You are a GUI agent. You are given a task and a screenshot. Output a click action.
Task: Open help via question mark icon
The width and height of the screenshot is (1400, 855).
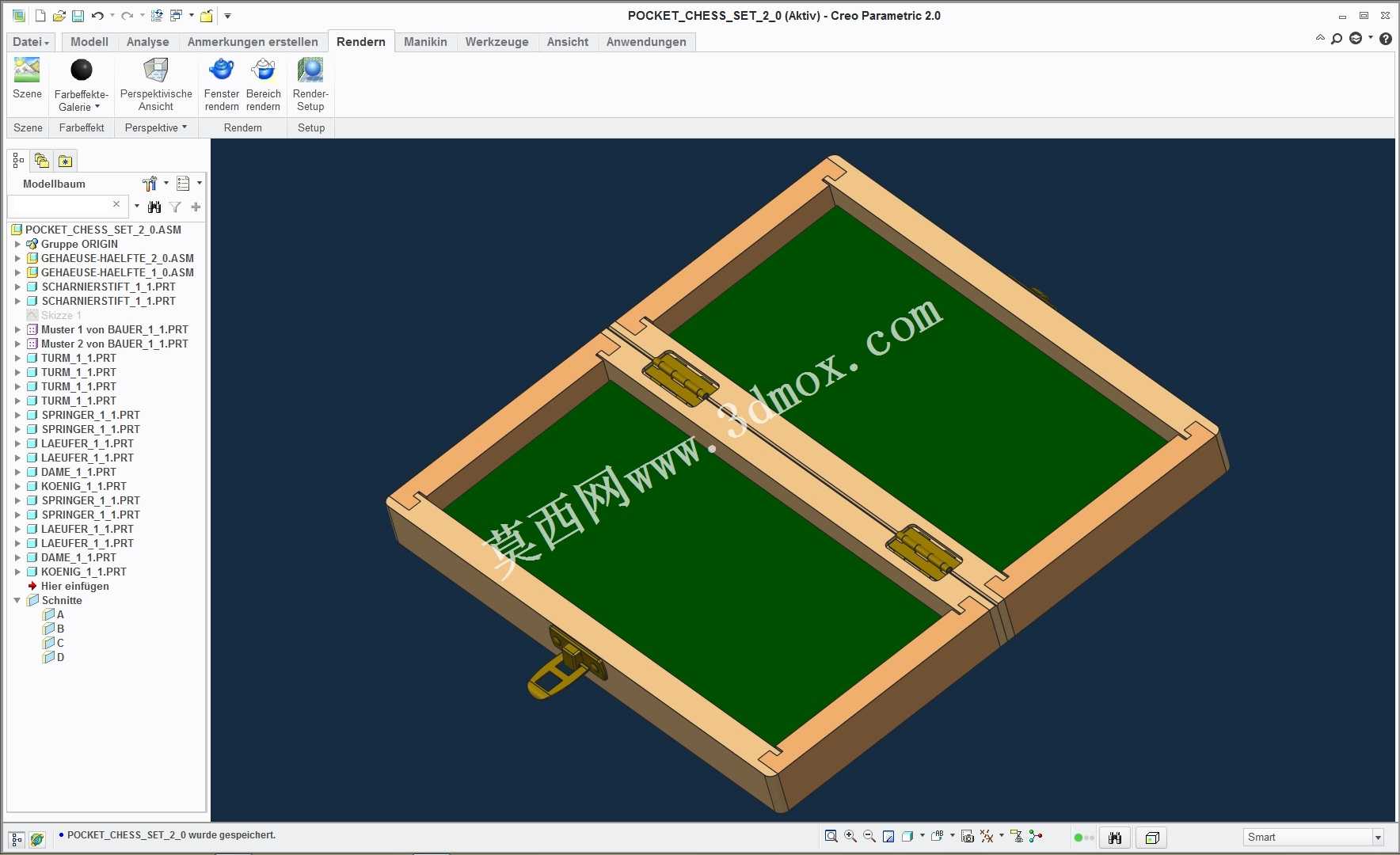(1385, 39)
